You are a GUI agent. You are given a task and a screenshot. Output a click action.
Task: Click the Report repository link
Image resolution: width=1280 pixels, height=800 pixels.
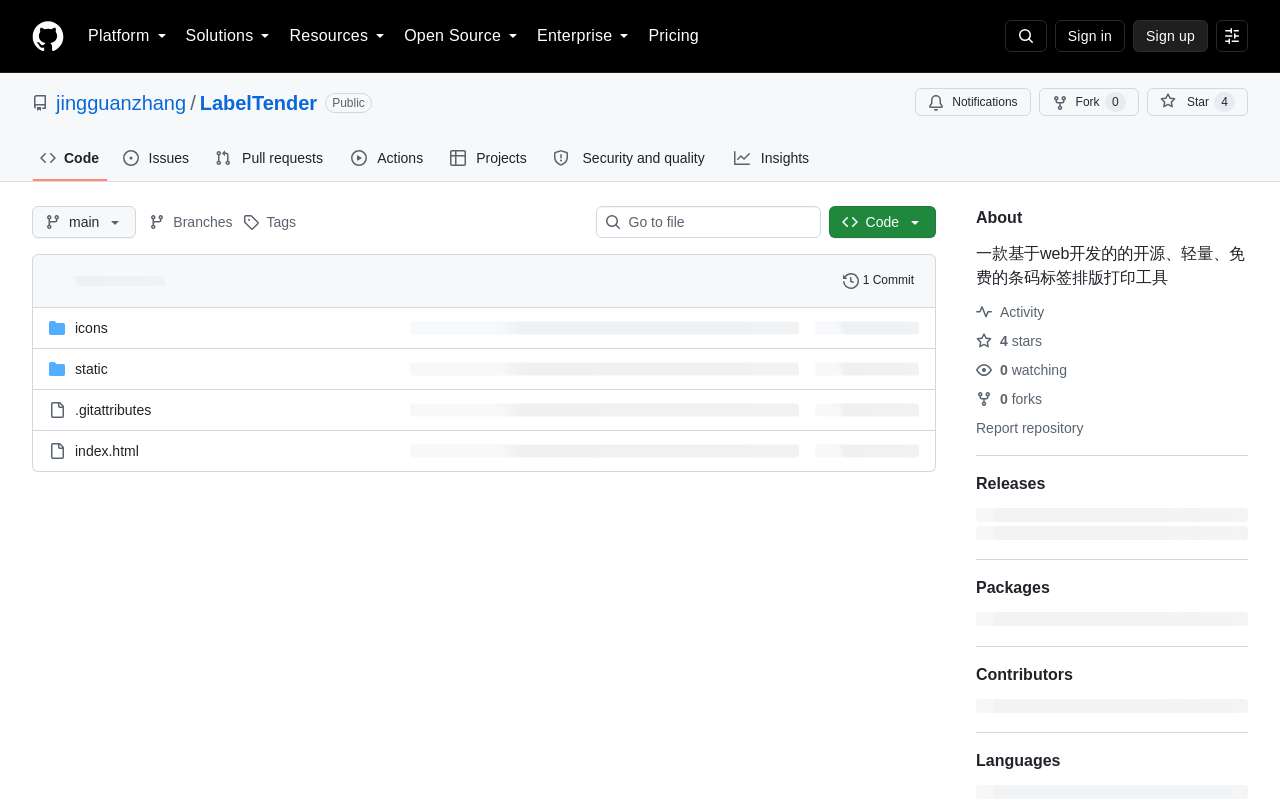coord(1029,428)
